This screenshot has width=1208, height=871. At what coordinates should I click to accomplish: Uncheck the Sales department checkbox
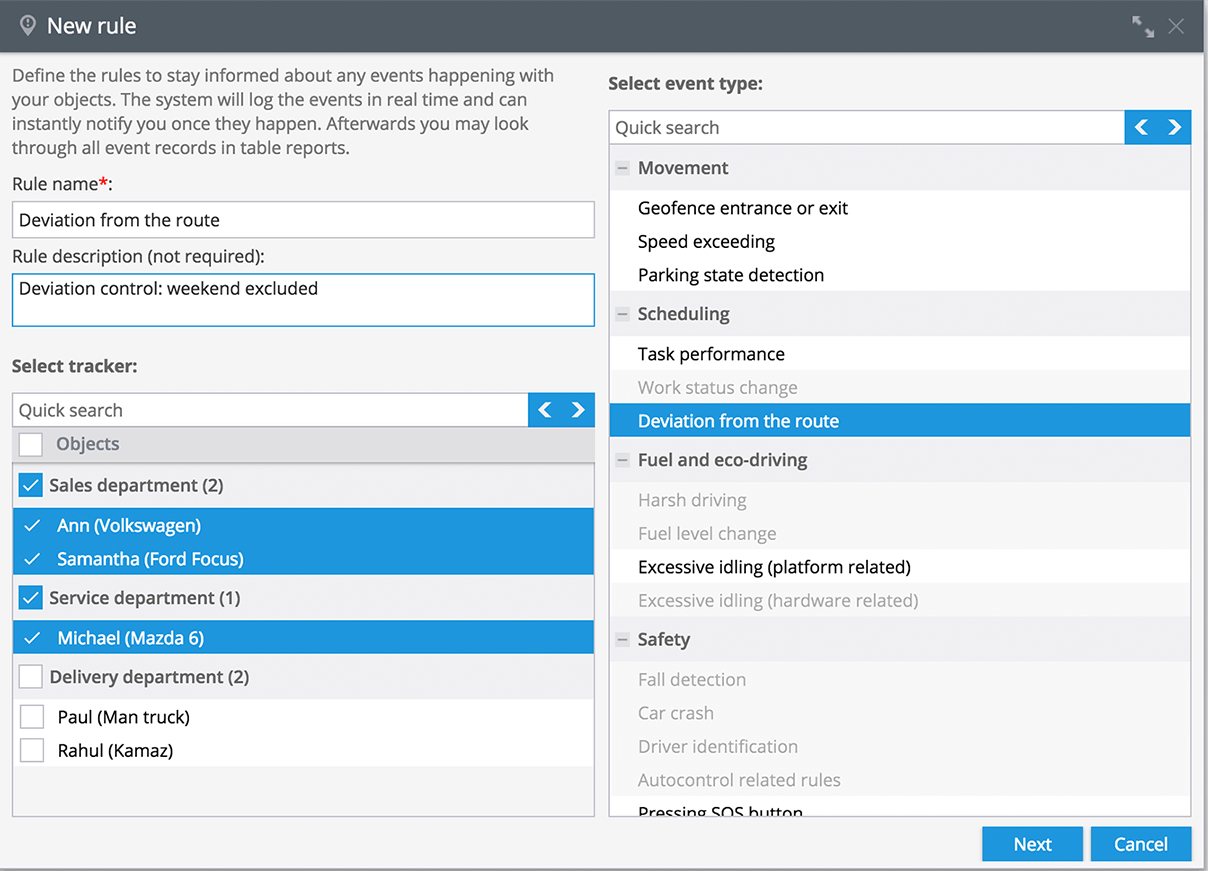click(x=31, y=486)
